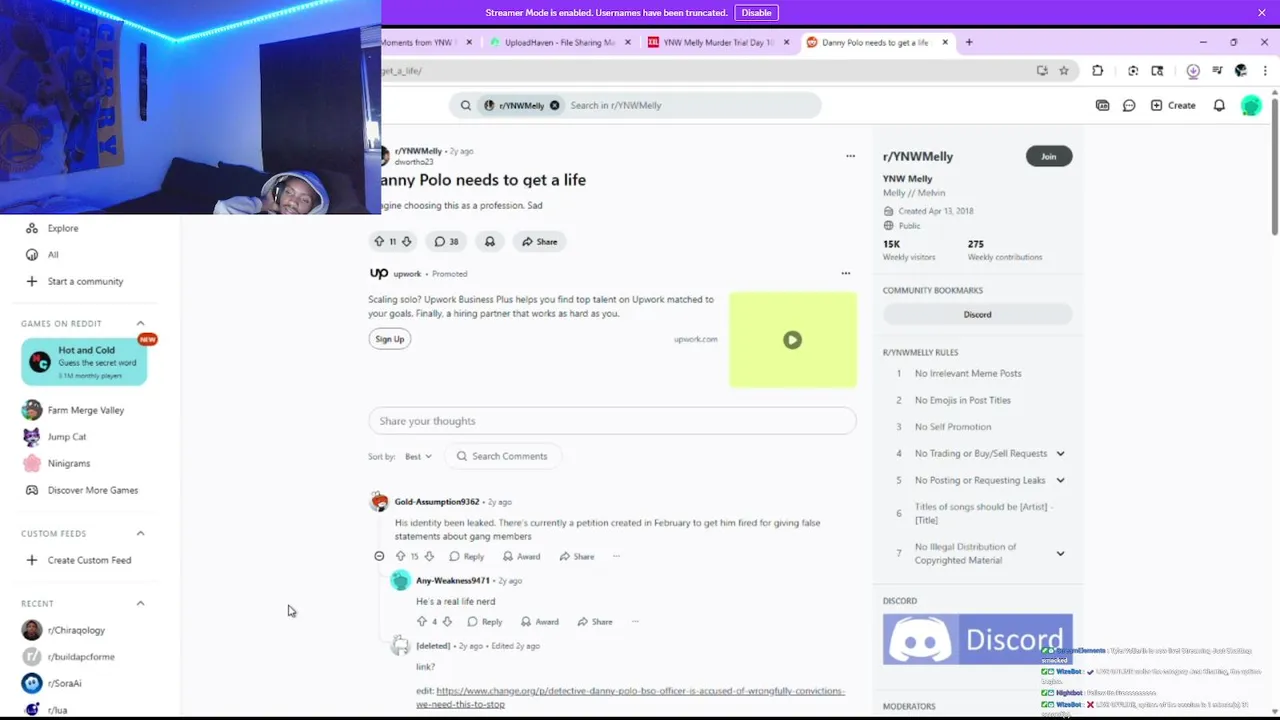The height and width of the screenshot is (720, 1280).
Task: Play the Upwork ad video
Action: [x=792, y=340]
